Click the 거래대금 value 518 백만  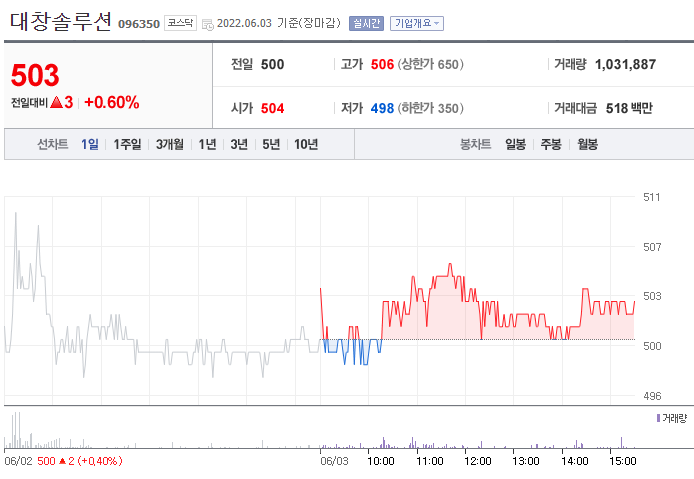(629, 108)
